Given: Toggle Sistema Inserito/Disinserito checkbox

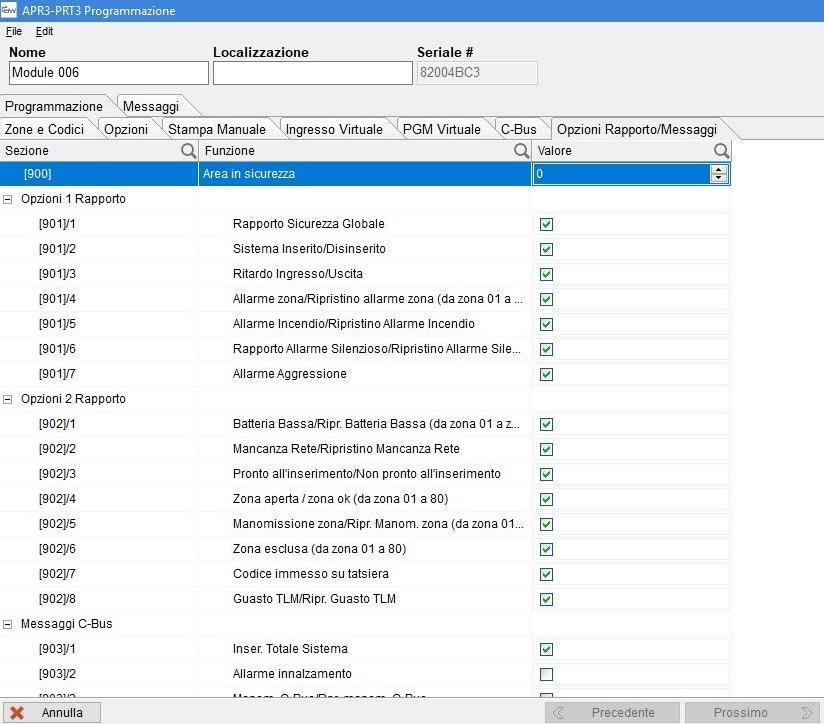Looking at the screenshot, I should [x=547, y=249].
